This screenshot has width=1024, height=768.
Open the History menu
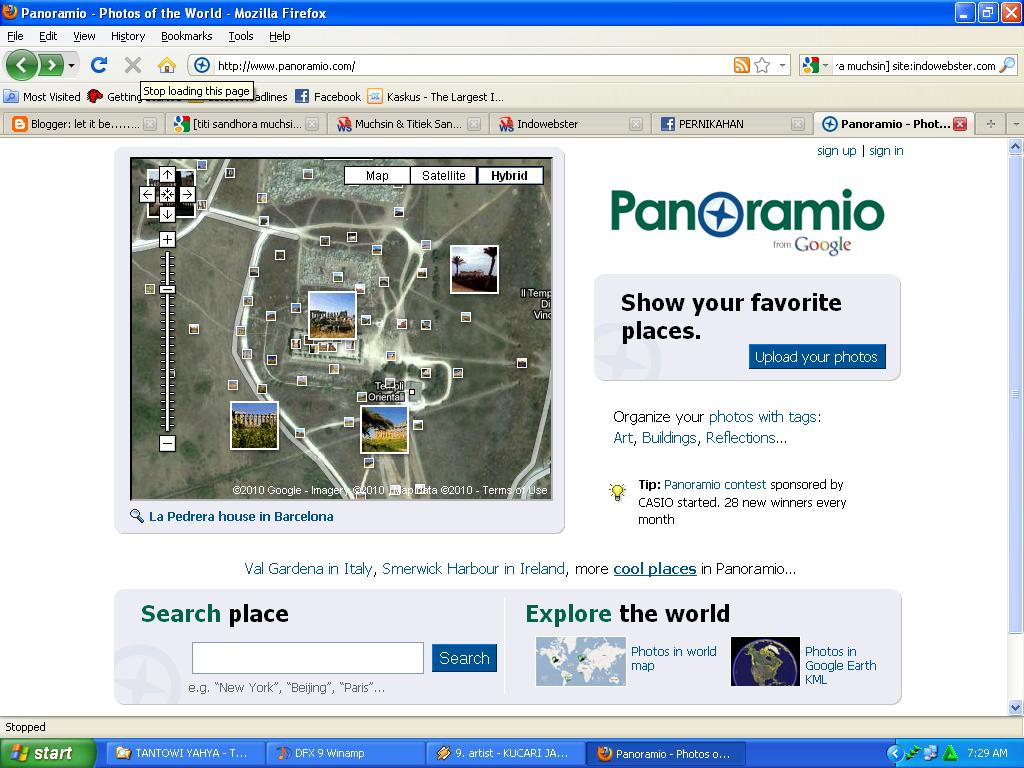[127, 36]
